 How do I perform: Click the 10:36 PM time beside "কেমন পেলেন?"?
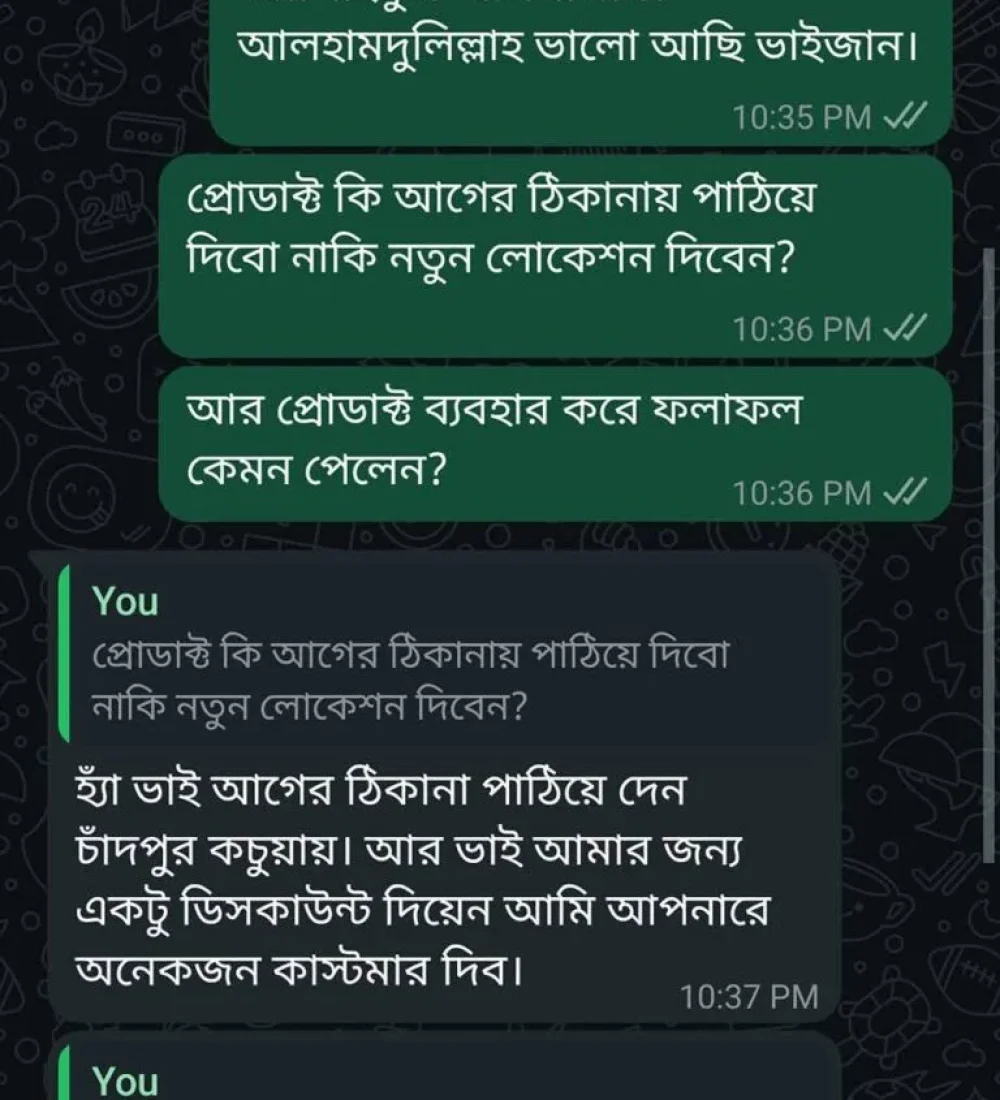(802, 492)
